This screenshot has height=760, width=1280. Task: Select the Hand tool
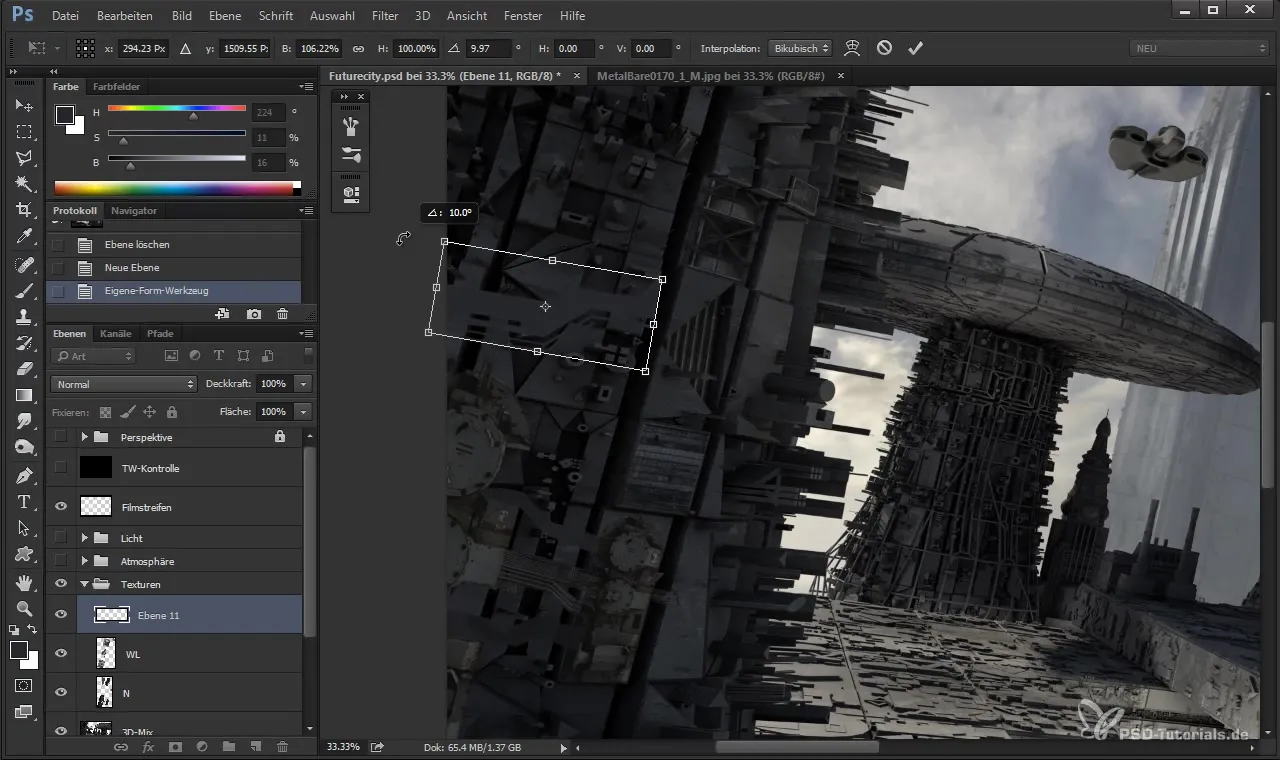pos(24,582)
